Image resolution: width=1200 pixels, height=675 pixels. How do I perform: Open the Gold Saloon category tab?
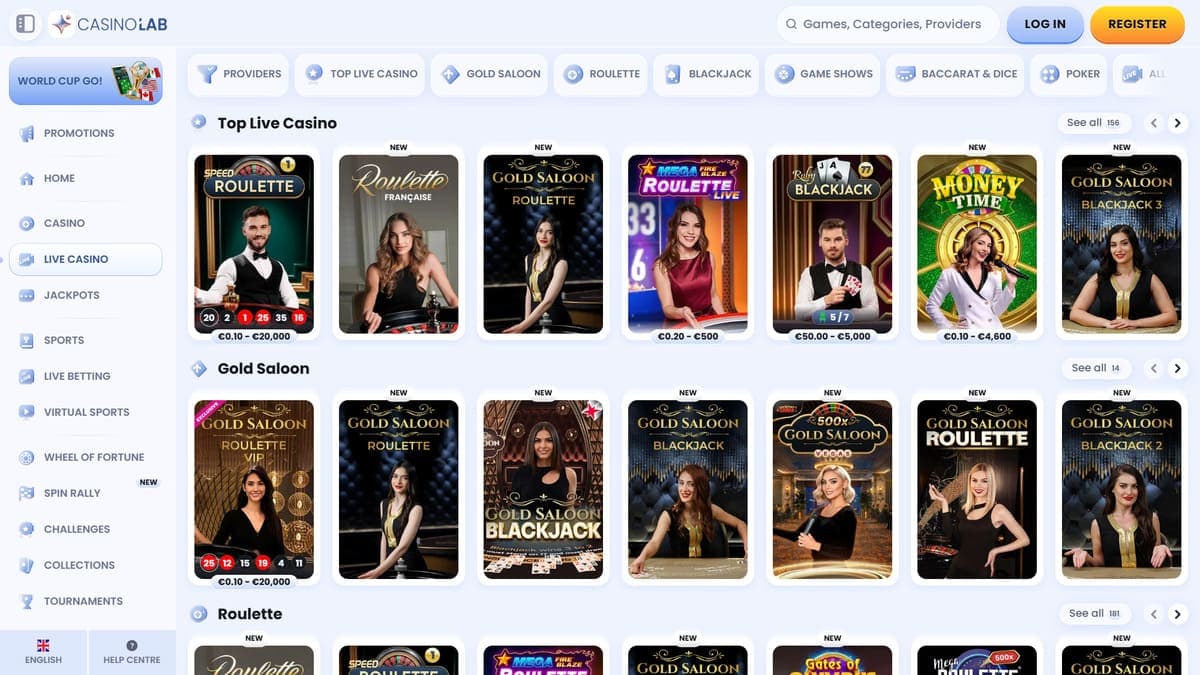489,74
